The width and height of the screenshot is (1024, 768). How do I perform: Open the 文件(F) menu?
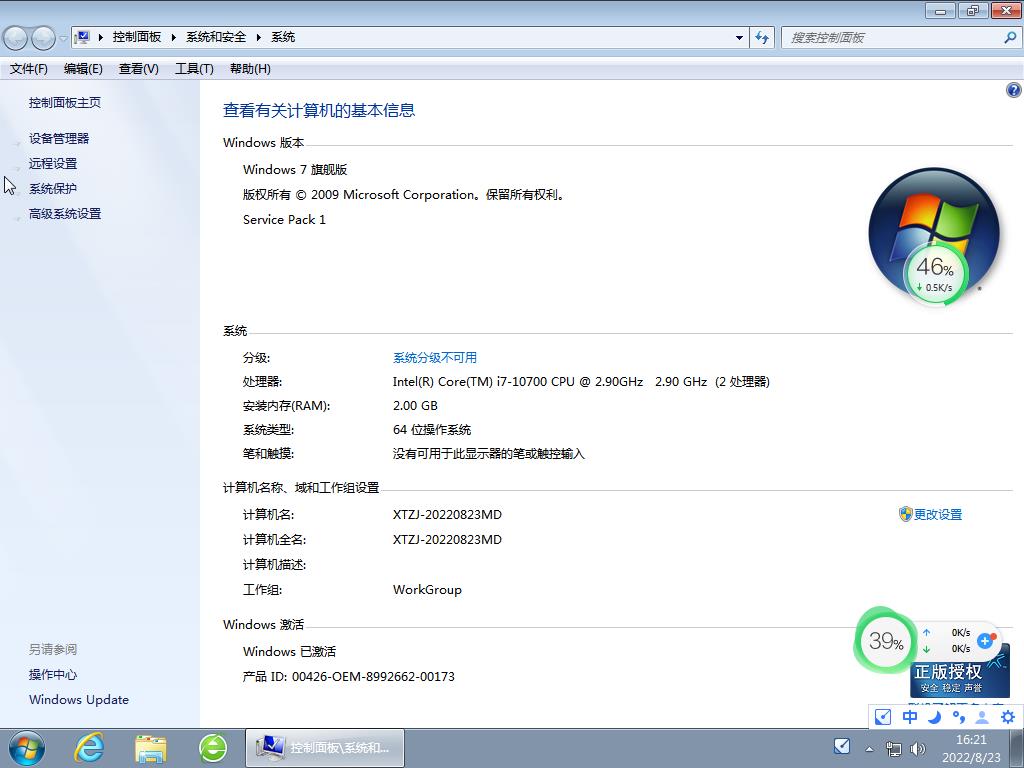29,69
